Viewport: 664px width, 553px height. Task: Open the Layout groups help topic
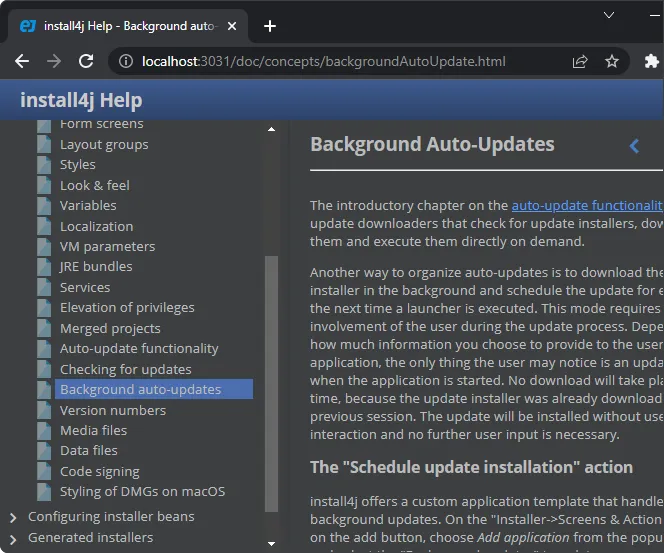tap(104, 144)
